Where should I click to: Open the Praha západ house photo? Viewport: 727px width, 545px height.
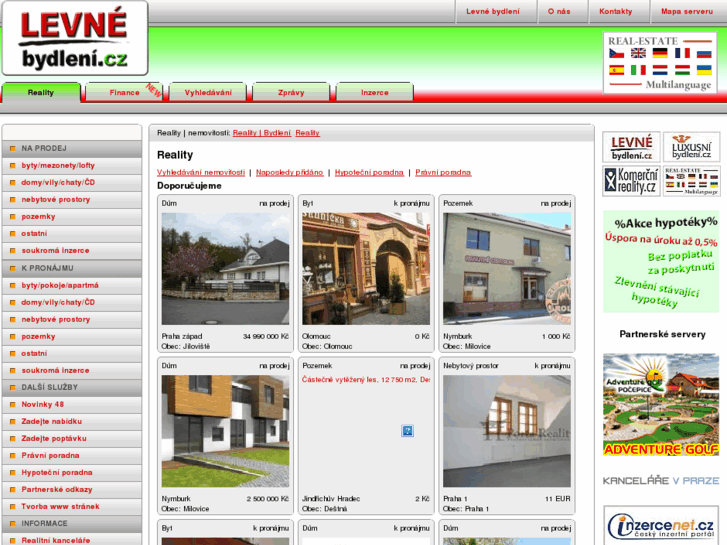point(225,269)
